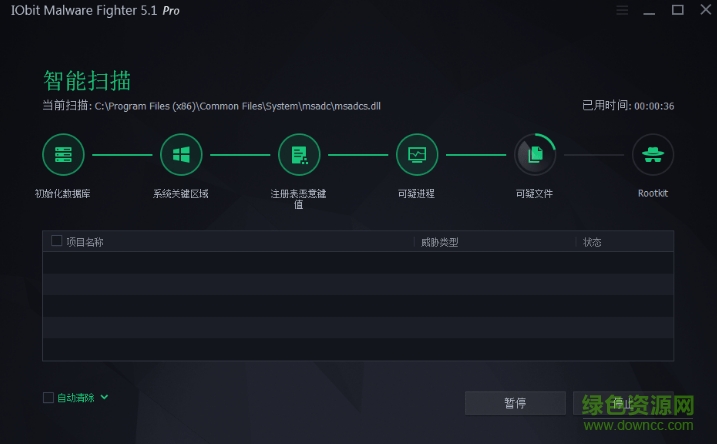Click the 注册表恶意键值 stage label

(x=299, y=199)
